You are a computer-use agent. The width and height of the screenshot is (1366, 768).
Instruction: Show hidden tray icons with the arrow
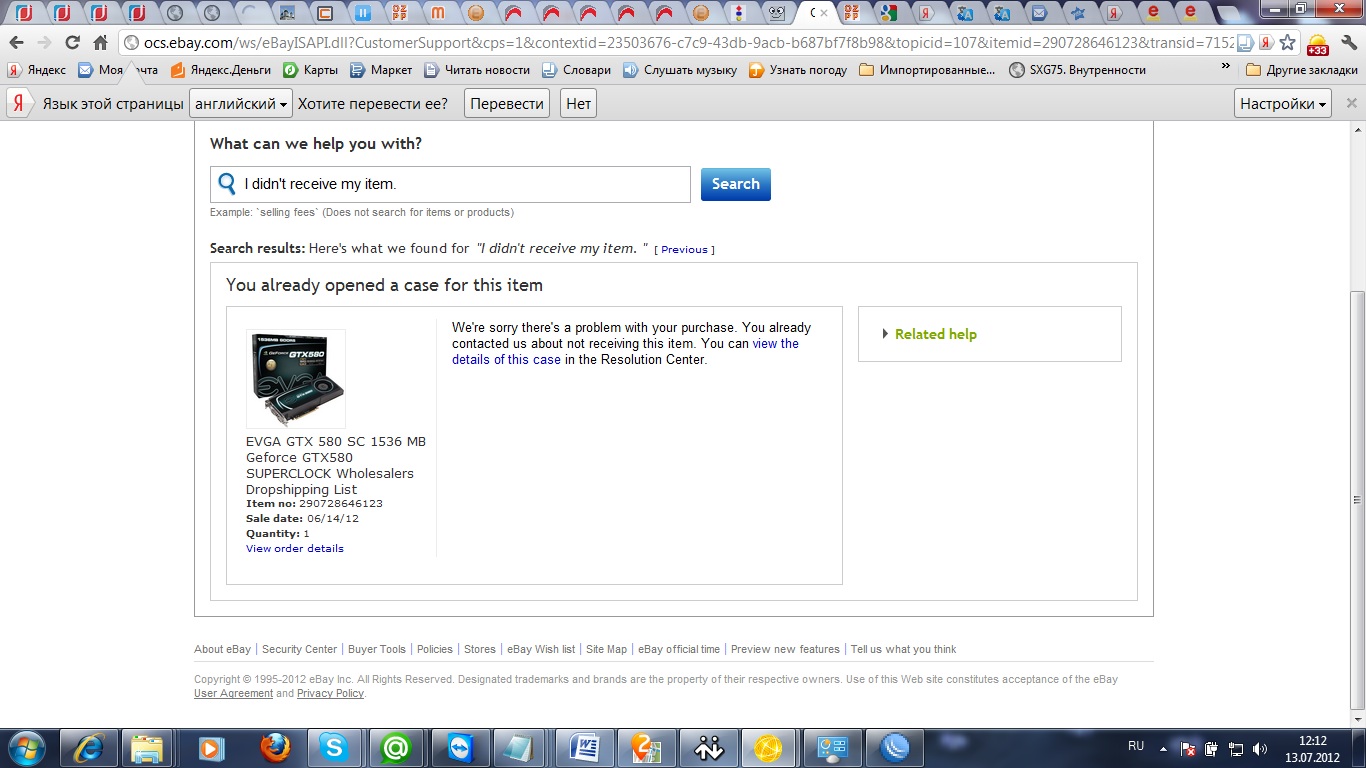click(1163, 748)
